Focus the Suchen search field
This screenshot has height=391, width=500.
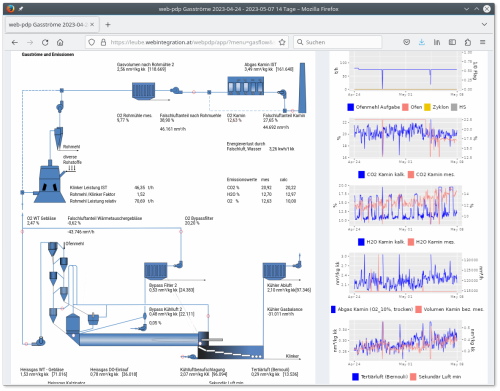338,42
